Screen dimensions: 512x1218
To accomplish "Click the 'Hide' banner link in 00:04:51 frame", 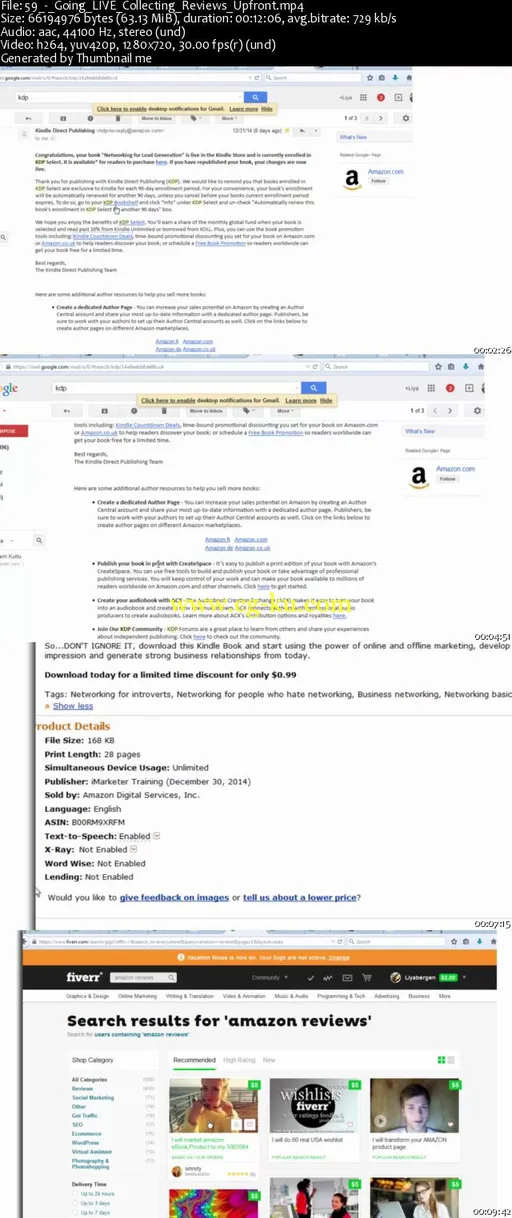I will pyautogui.click(x=327, y=400).
